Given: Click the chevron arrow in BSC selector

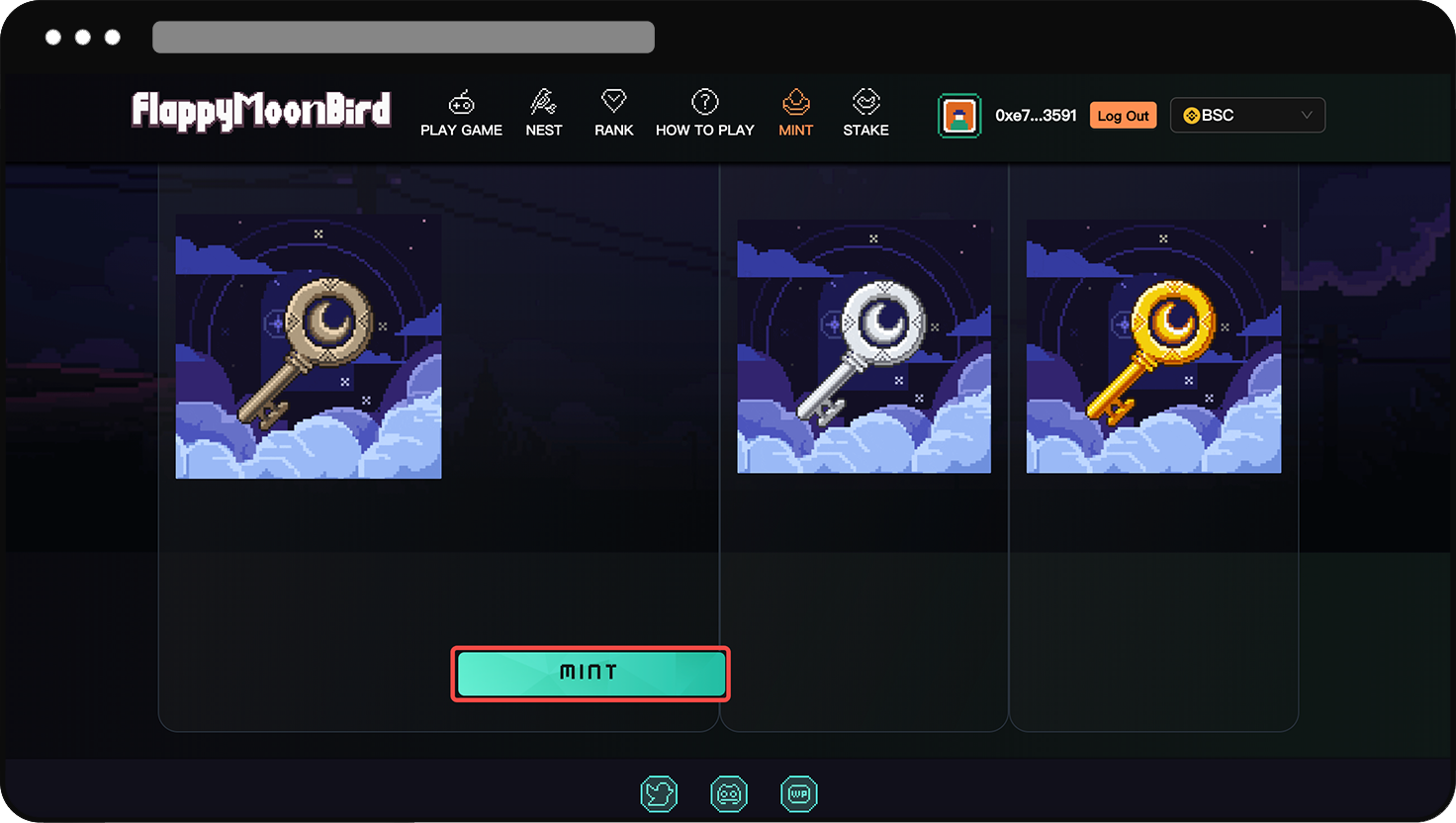Looking at the screenshot, I should (1306, 116).
